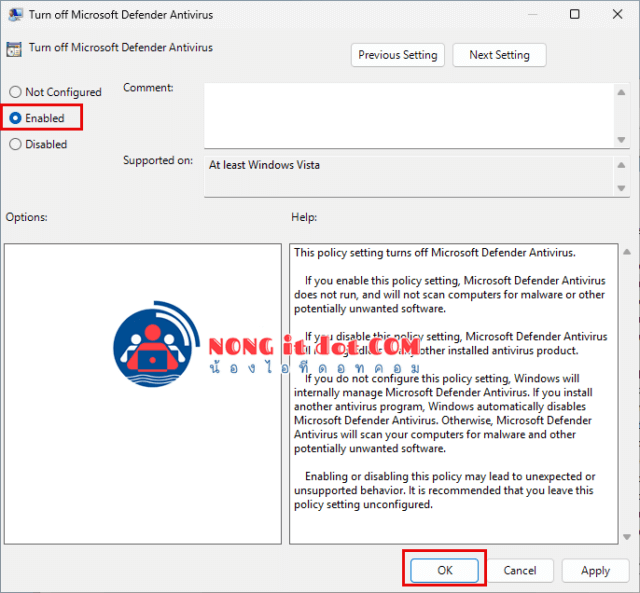Click the Options pane area
This screenshot has width=640, height=593.
143,394
